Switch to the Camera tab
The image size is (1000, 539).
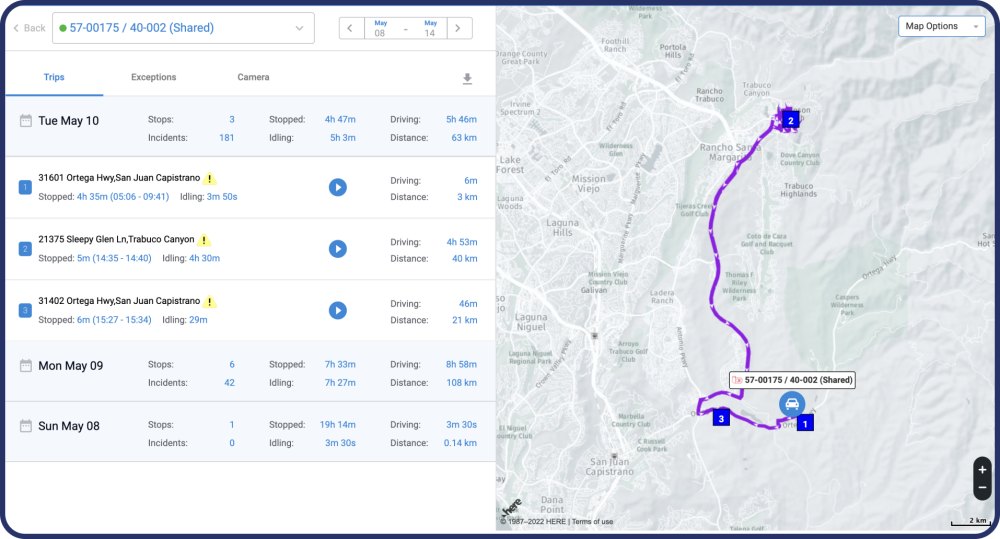pyautogui.click(x=253, y=77)
